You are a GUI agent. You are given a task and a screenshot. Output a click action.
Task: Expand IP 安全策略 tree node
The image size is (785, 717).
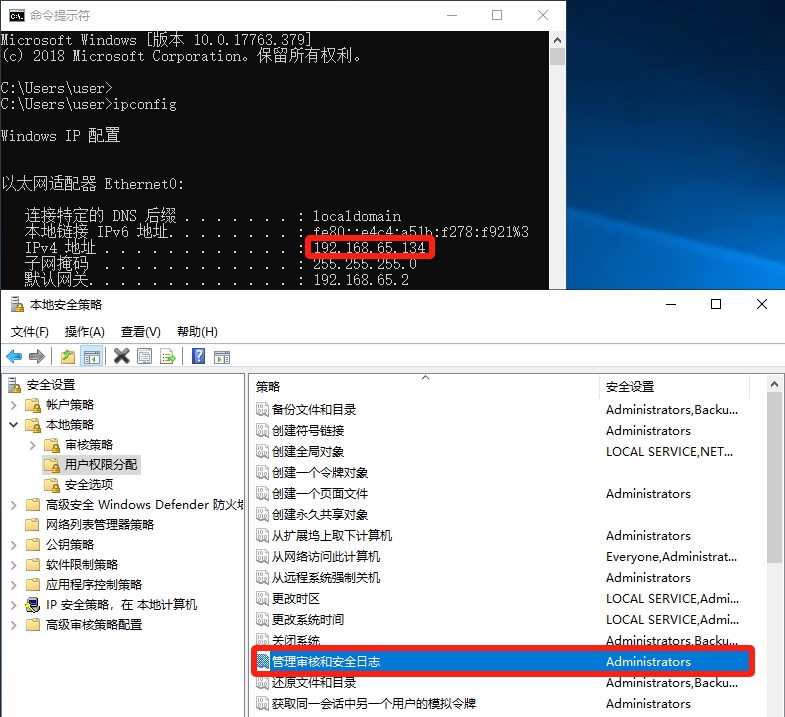[14, 605]
